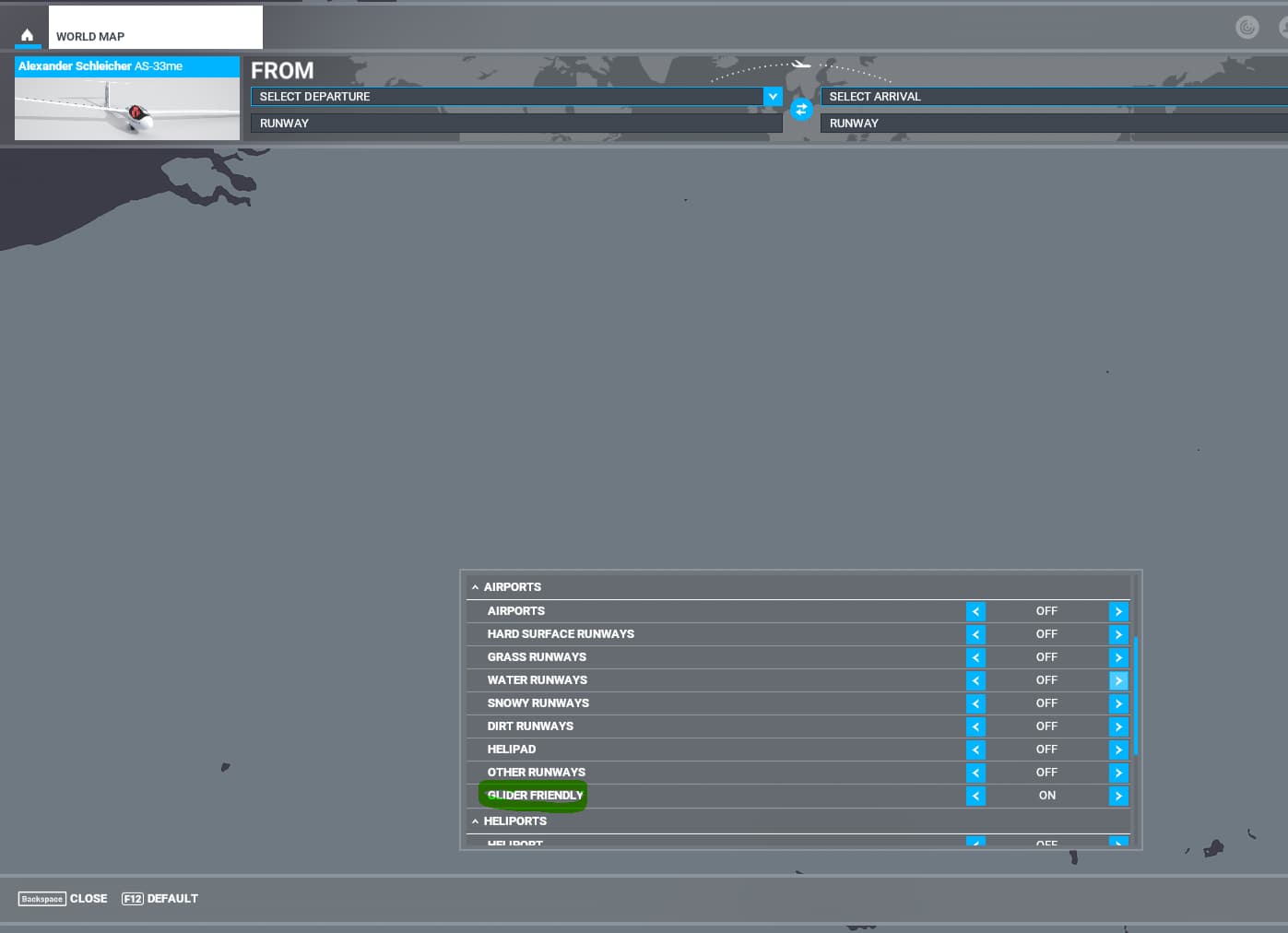Click the left arrow beside DIRT RUNWAYS
This screenshot has width=1288, height=933.
(975, 726)
